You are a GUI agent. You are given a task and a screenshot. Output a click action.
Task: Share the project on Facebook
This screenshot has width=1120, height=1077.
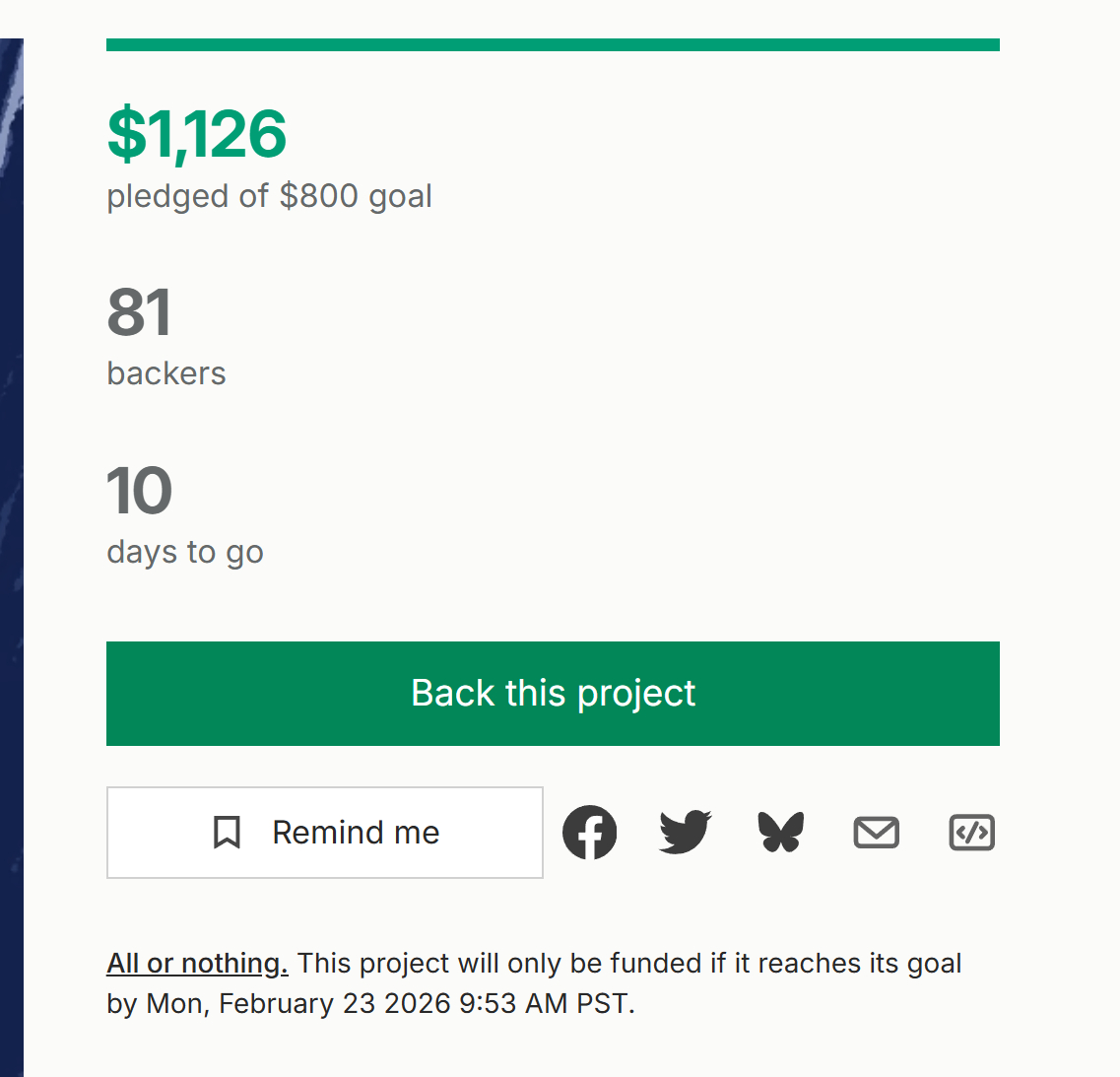point(589,833)
